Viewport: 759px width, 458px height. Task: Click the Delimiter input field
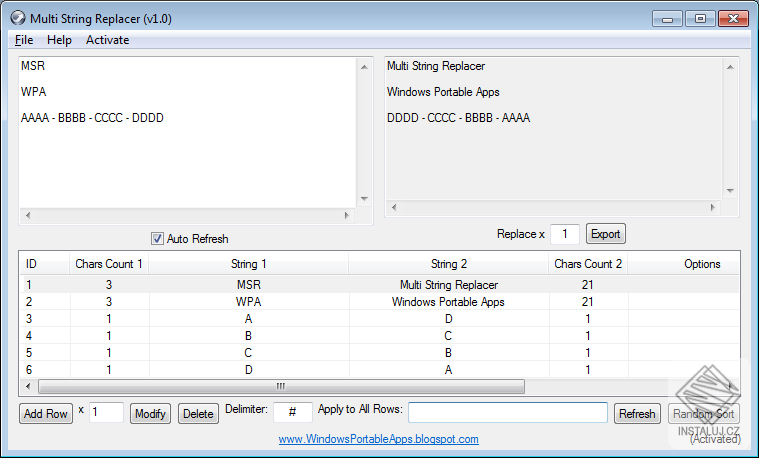(293, 412)
